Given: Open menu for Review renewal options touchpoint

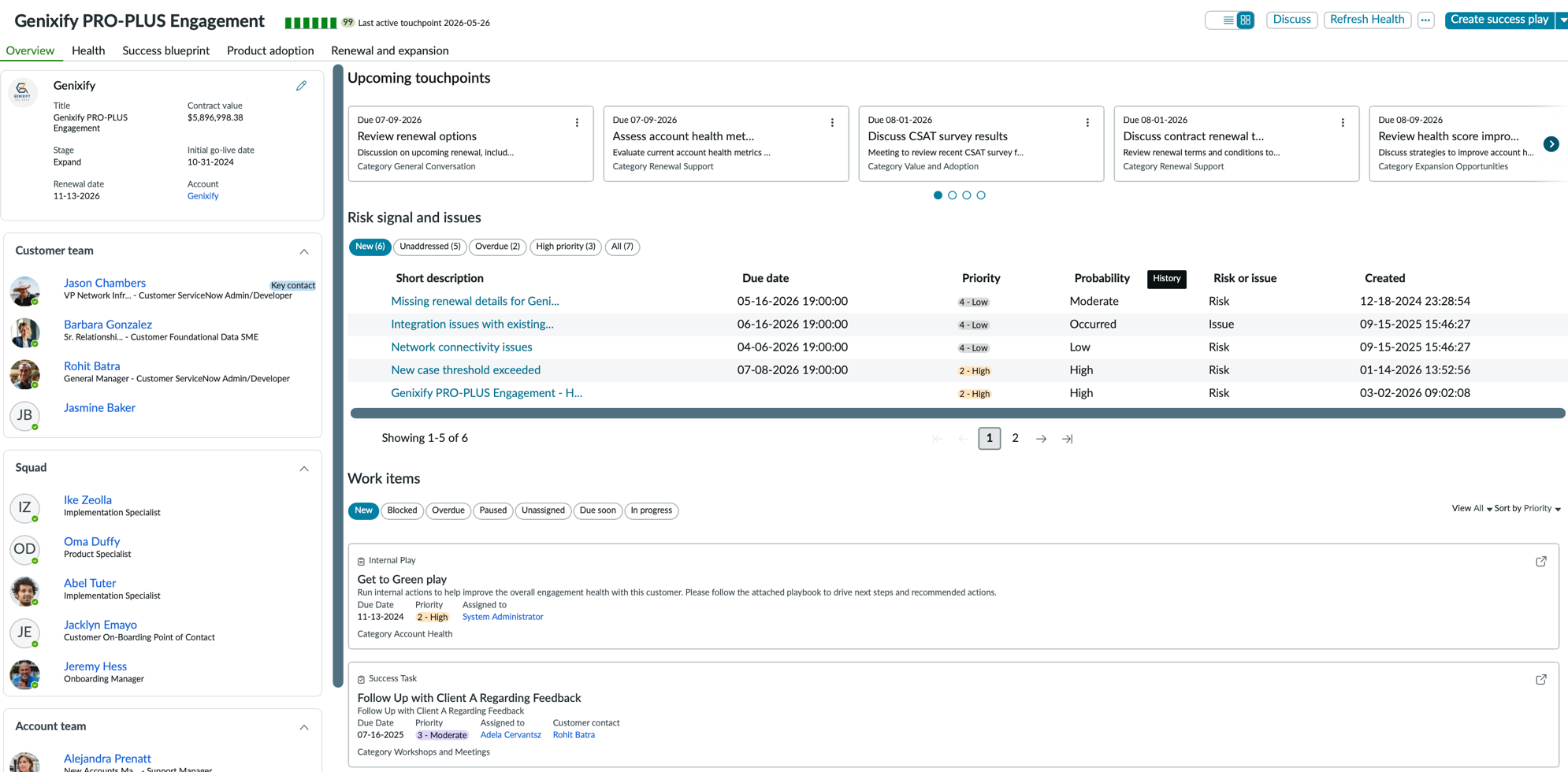Looking at the screenshot, I should (577, 123).
